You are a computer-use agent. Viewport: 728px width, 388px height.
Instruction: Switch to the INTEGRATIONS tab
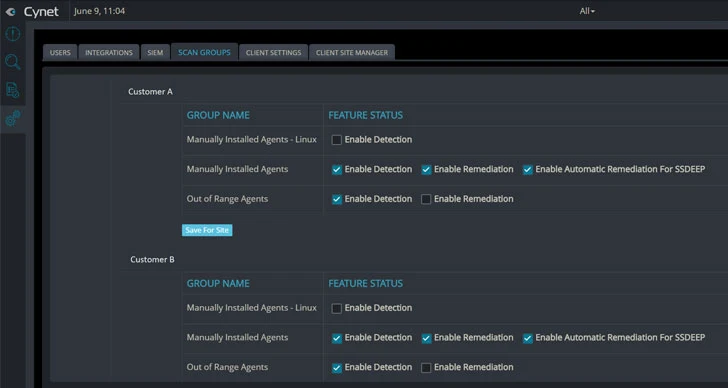(109, 52)
